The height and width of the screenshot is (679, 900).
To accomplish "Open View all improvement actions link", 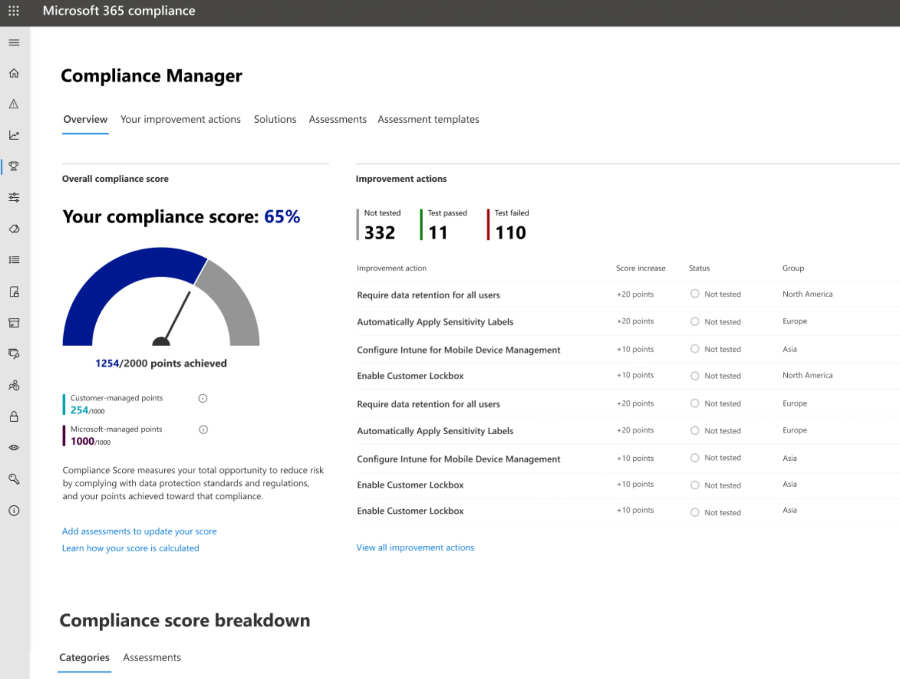I will (415, 547).
